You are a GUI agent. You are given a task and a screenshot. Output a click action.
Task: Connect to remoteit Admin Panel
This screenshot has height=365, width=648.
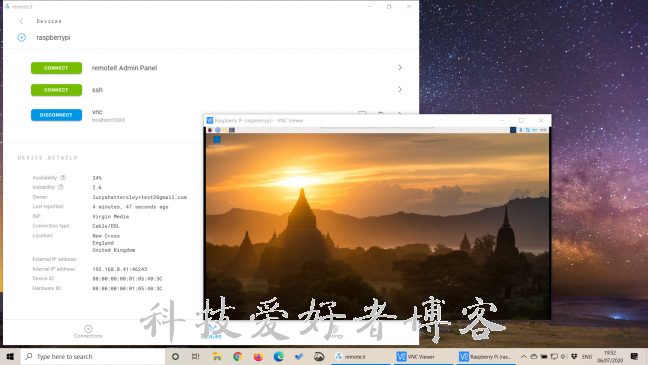tap(56, 68)
